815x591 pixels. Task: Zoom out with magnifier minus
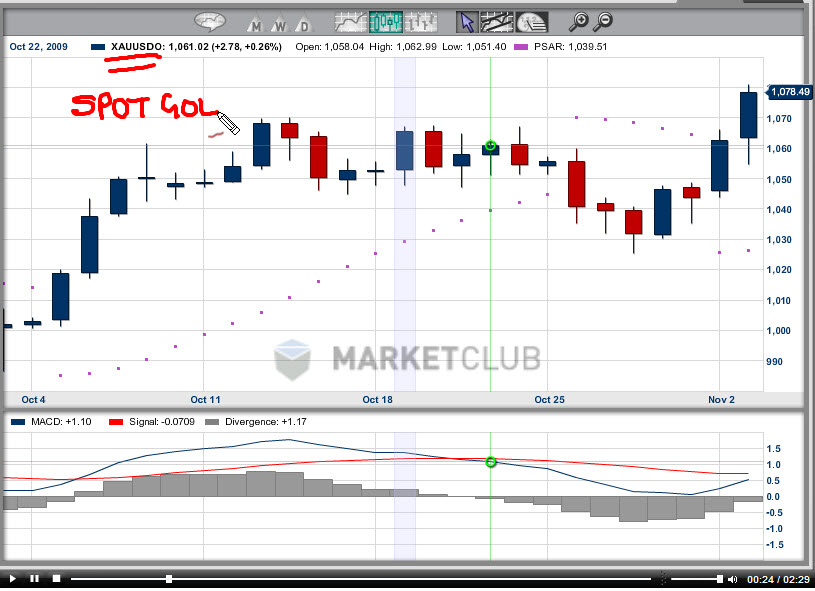click(x=603, y=21)
